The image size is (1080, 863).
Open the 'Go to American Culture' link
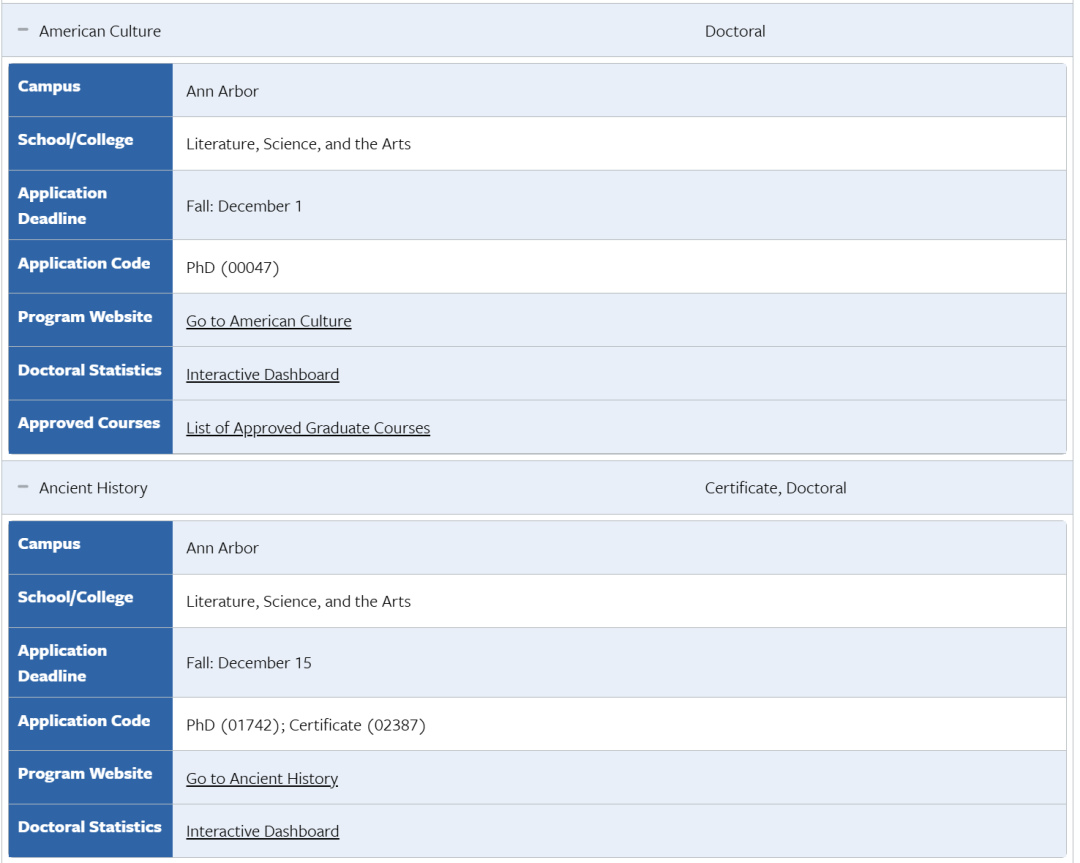point(268,321)
